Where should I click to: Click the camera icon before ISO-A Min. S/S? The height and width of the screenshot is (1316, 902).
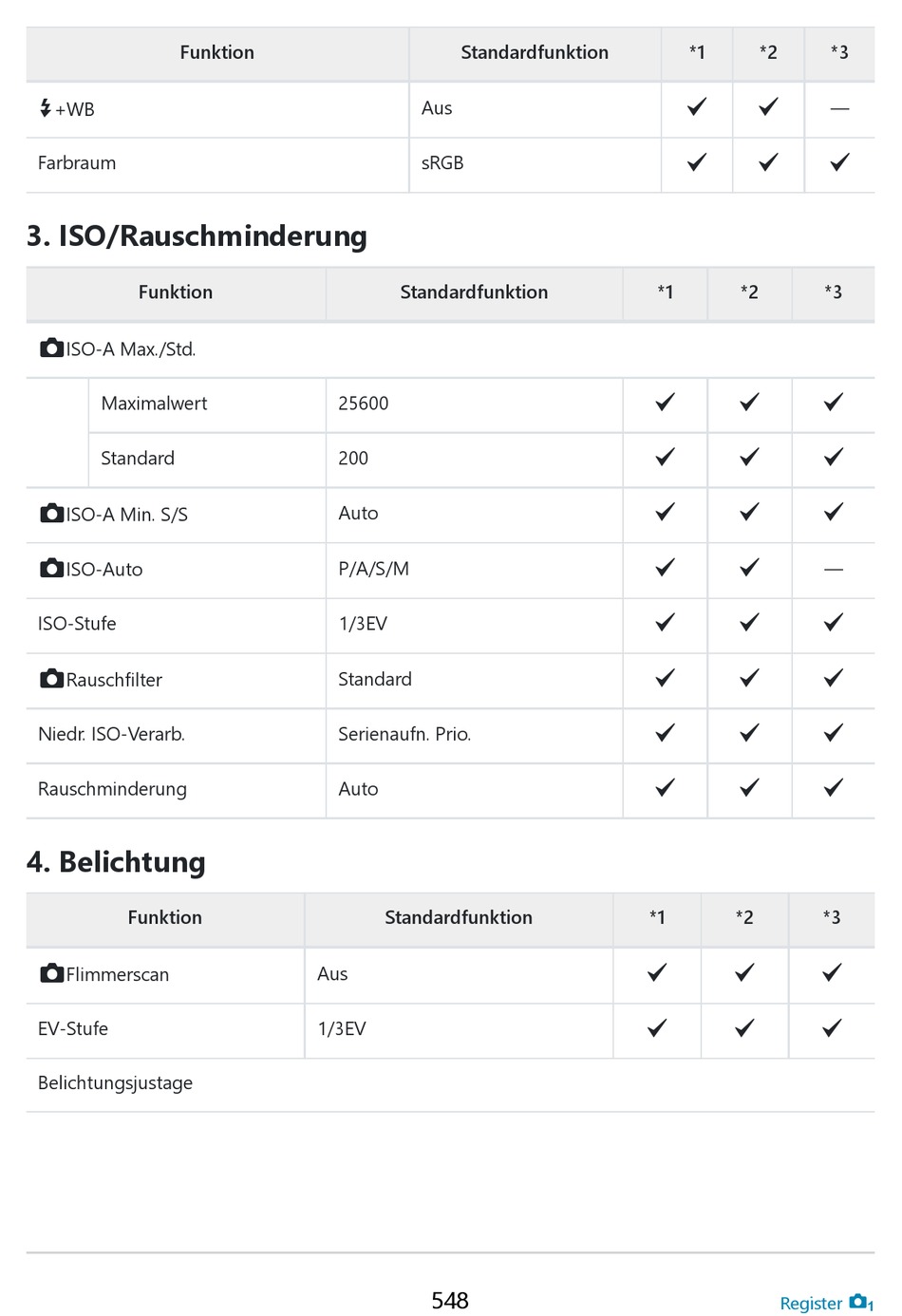coord(51,514)
